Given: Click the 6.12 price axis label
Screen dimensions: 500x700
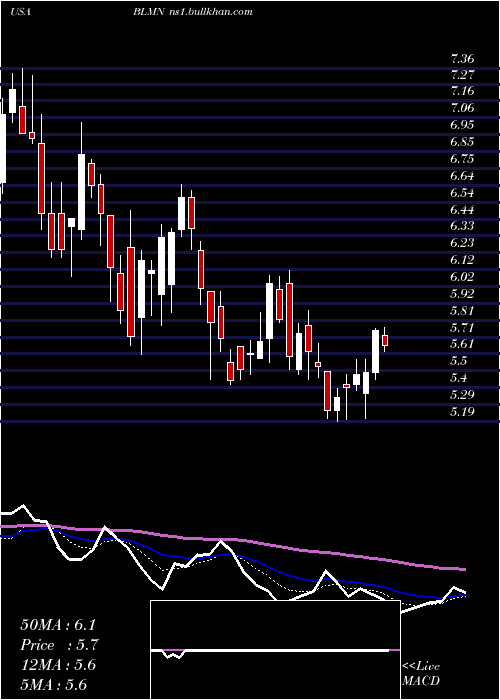Looking at the screenshot, I should pos(462,260).
